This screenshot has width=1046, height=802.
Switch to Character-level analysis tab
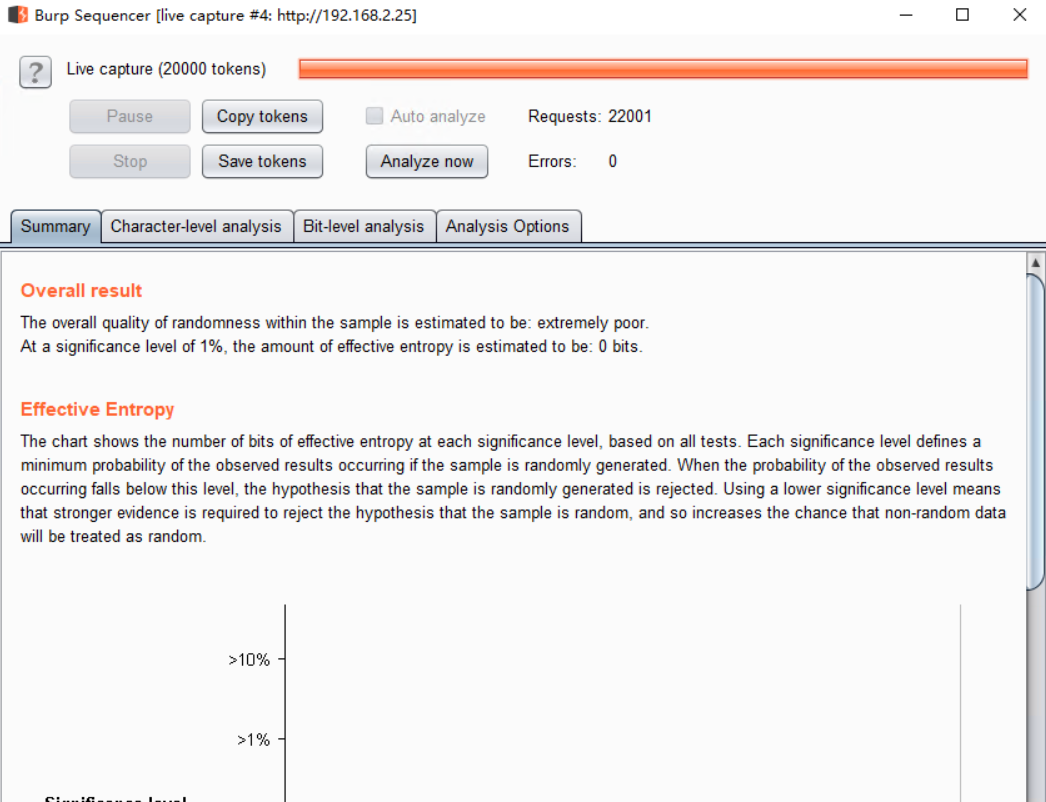click(196, 226)
